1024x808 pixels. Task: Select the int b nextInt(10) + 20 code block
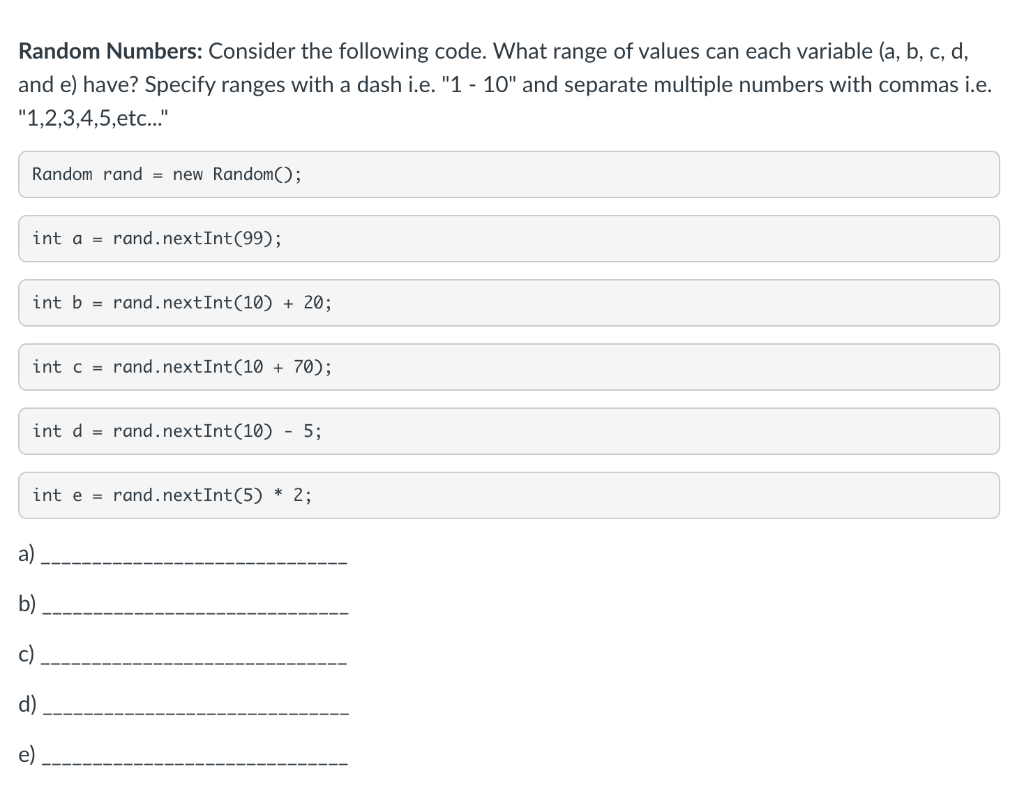509,302
